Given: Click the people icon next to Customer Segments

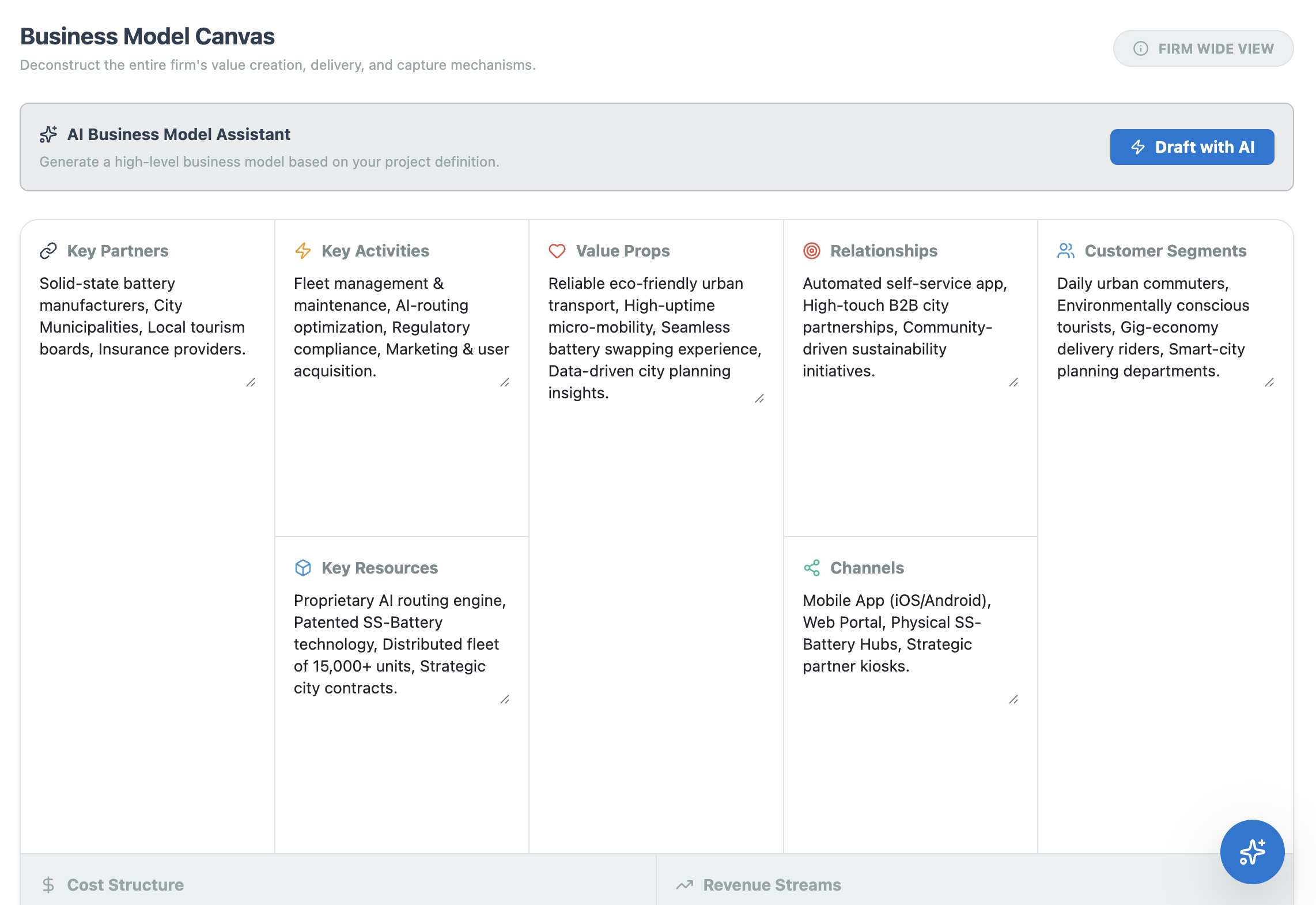Looking at the screenshot, I should pos(1067,250).
